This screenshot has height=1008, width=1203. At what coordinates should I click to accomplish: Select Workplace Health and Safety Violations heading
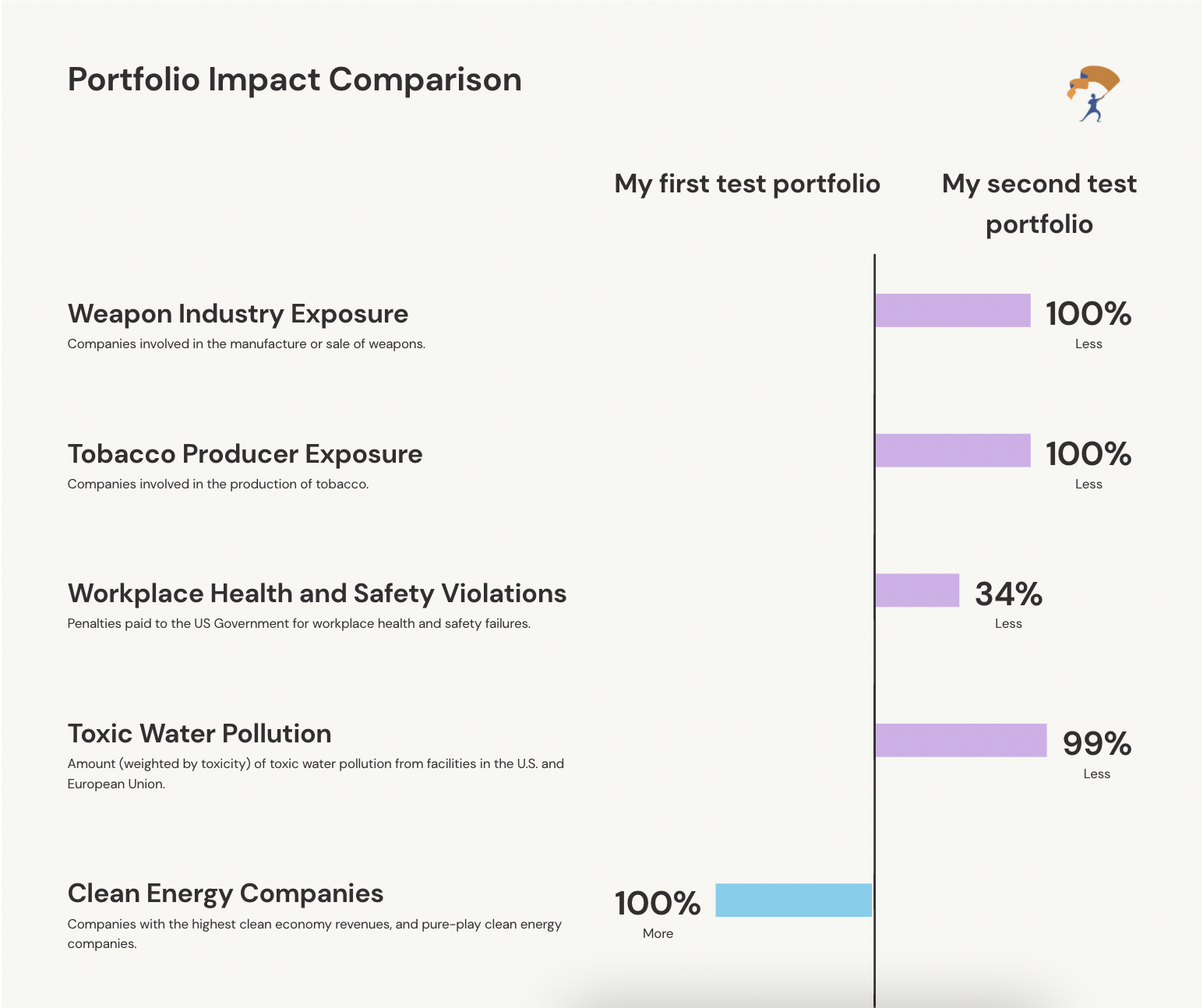point(317,594)
